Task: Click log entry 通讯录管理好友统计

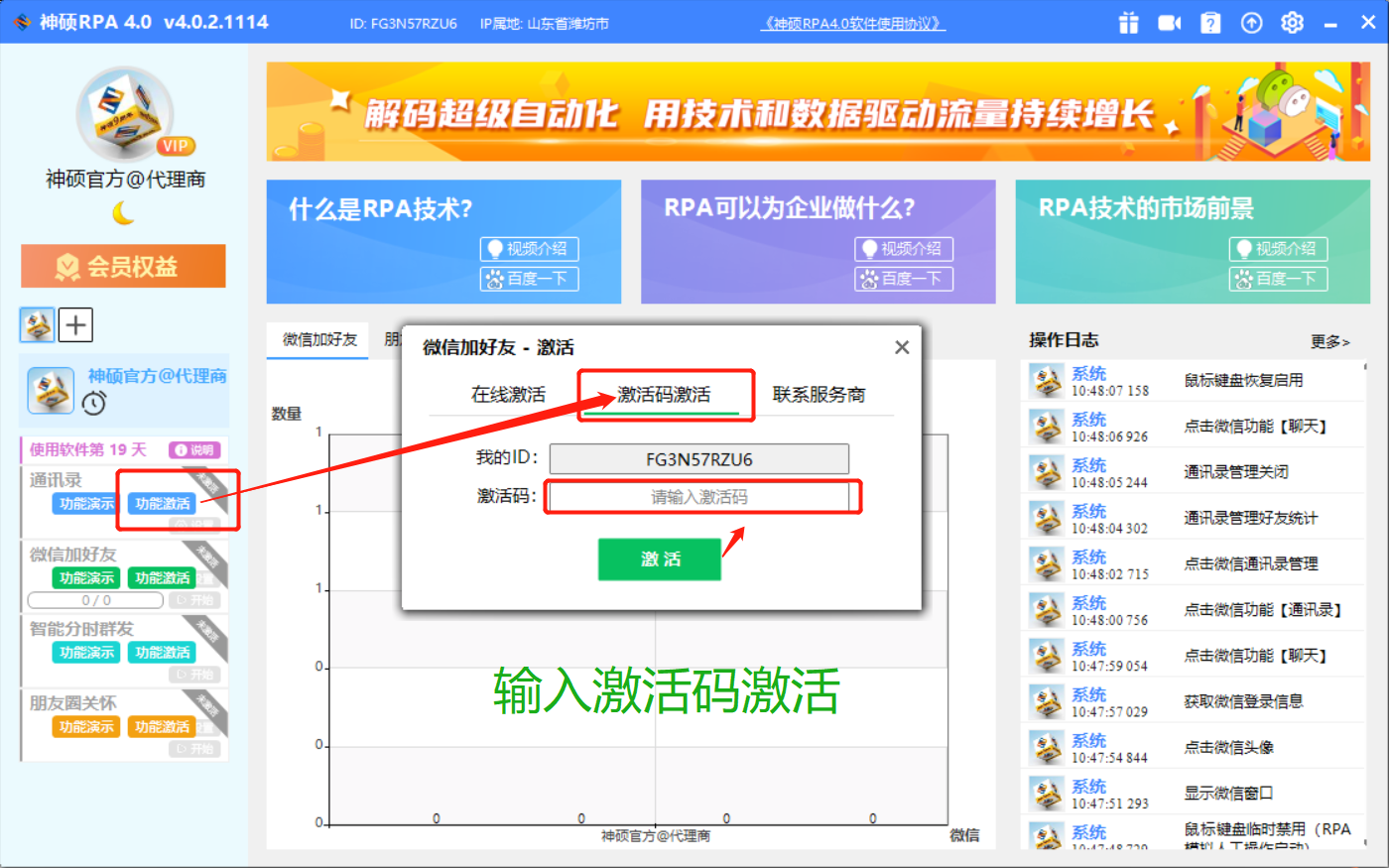Action: coord(1251,518)
